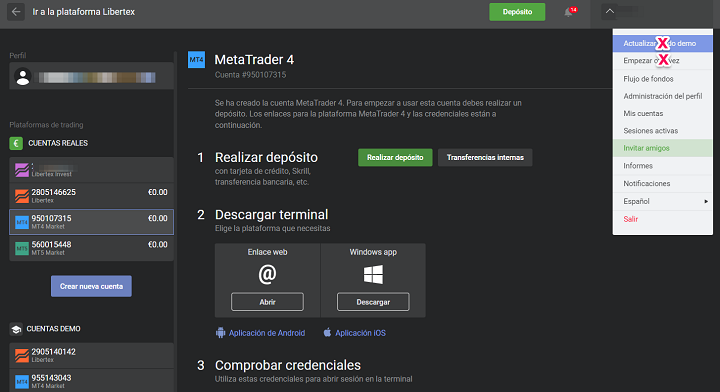Image resolution: width=720 pixels, height=392 pixels.
Task: Select the Libertex Invest account icon
Action: pos(22,170)
